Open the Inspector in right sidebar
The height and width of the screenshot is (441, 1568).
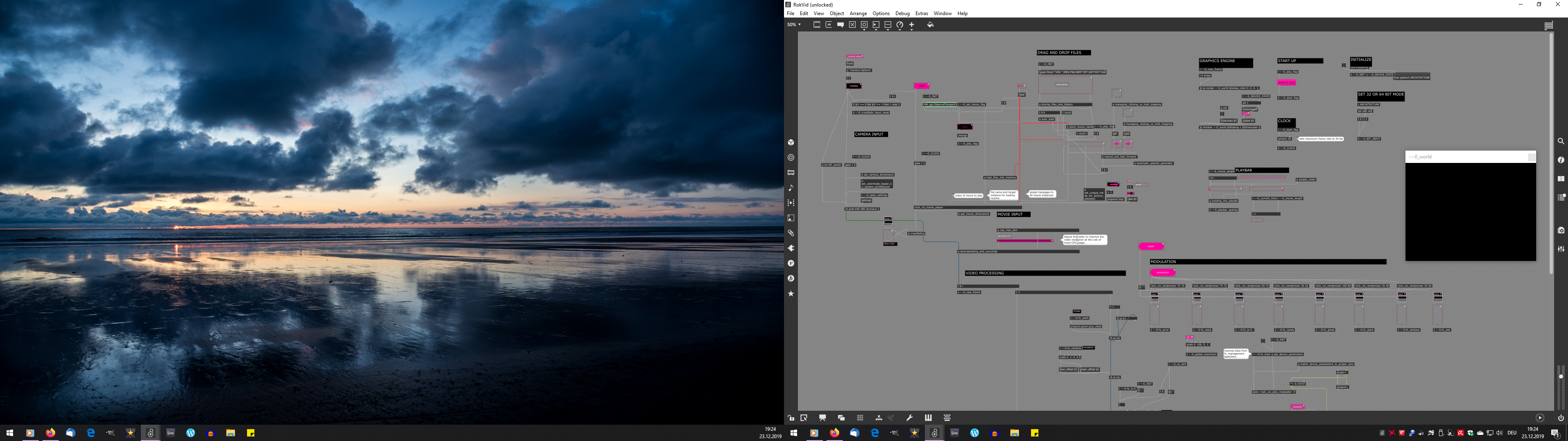tap(1561, 160)
